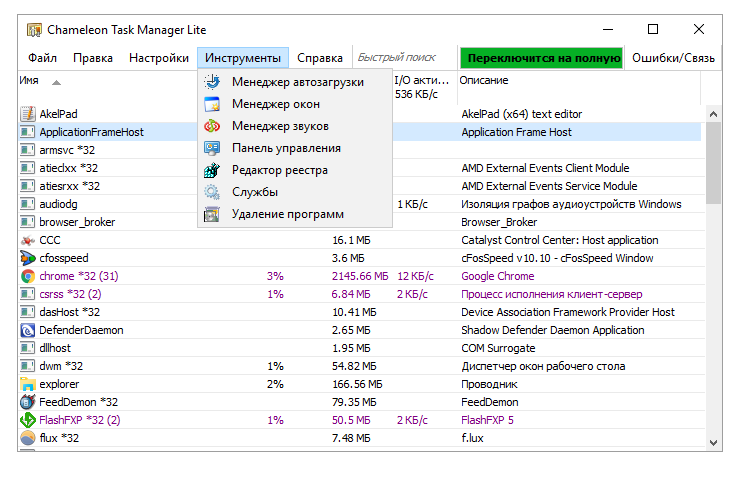The width and height of the screenshot is (746, 480).
Task: Select Удаление программ entry
Action: click(295, 214)
